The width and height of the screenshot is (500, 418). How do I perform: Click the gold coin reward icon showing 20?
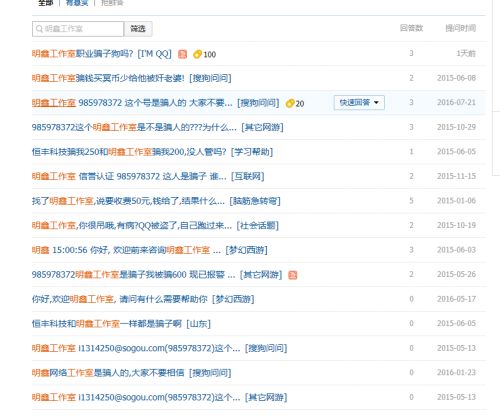(290, 103)
